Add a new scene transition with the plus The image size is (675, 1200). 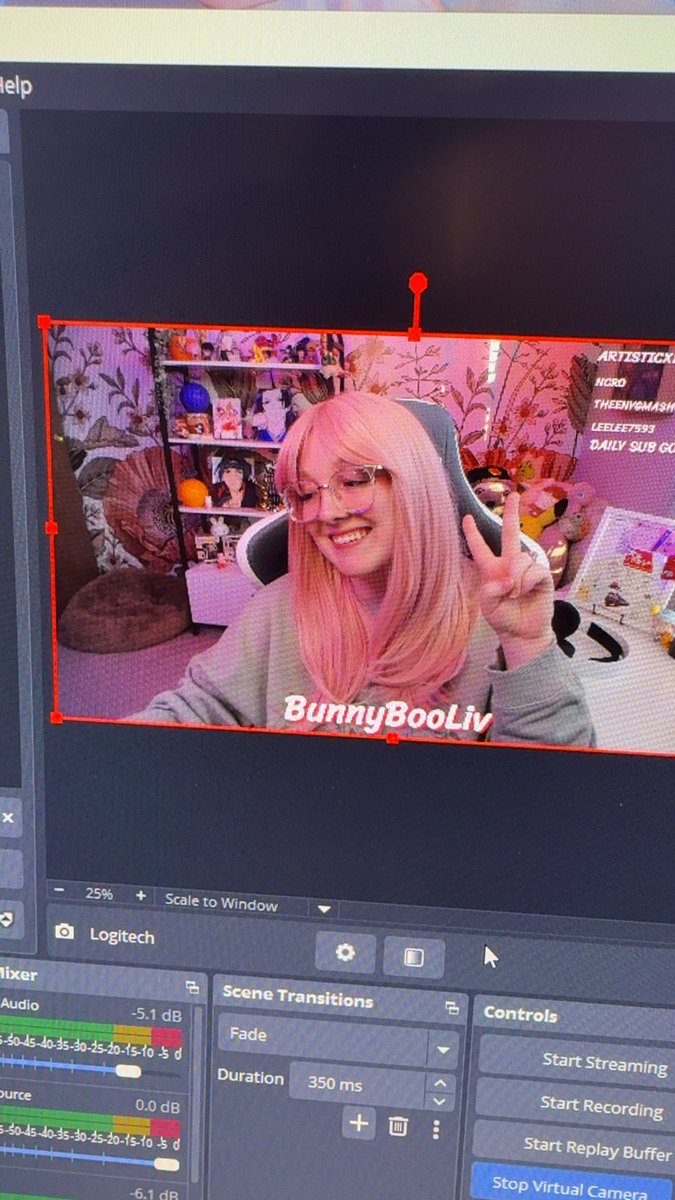tap(358, 1124)
